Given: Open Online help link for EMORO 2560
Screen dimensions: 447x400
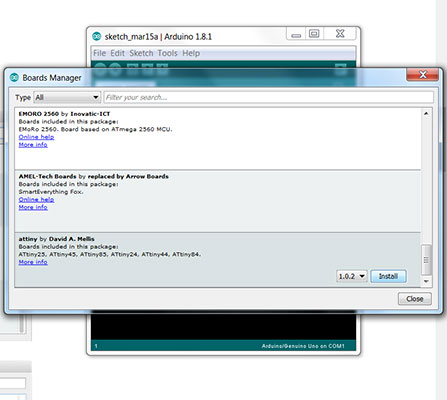Looking at the screenshot, I should 36,137.
